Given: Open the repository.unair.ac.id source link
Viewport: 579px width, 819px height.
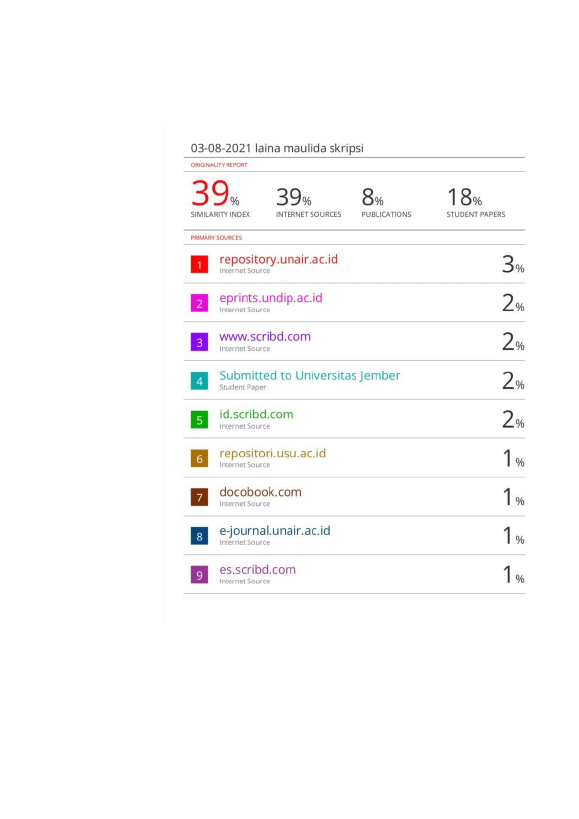Looking at the screenshot, I should pos(278,260).
